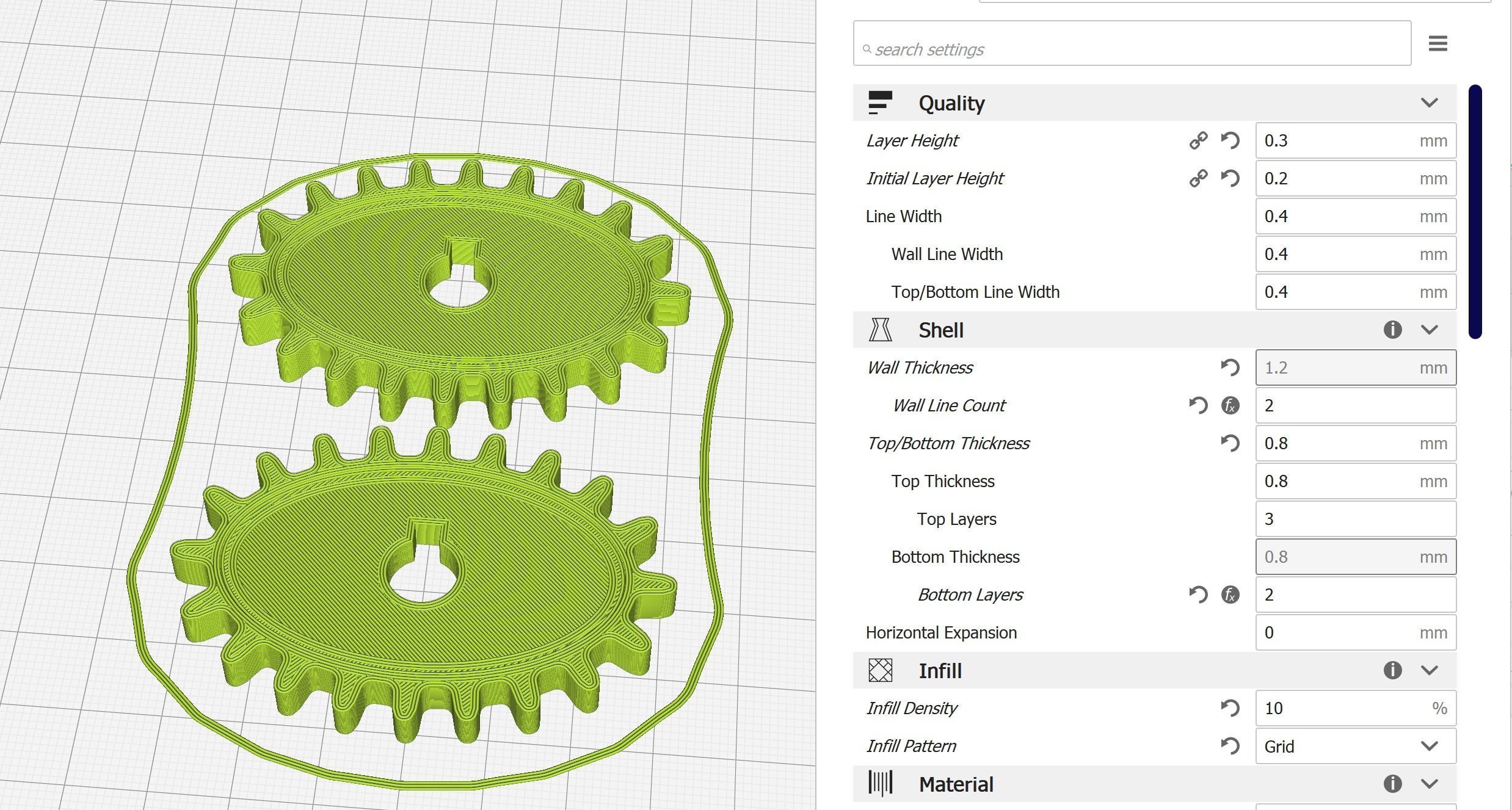Click the Infill category icon
This screenshot has height=810, width=1512.
pyautogui.click(x=880, y=670)
